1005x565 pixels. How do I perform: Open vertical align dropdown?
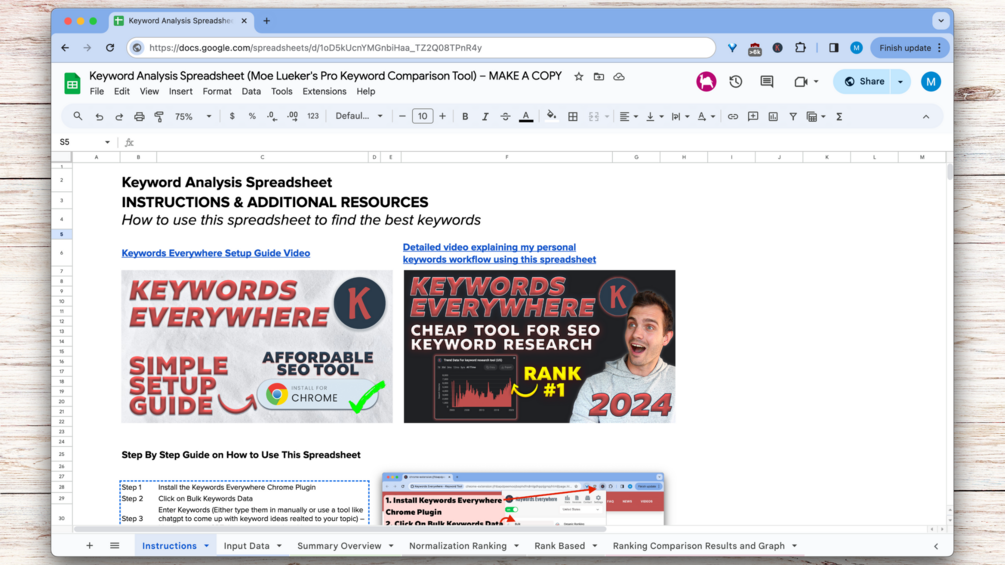click(x=654, y=117)
